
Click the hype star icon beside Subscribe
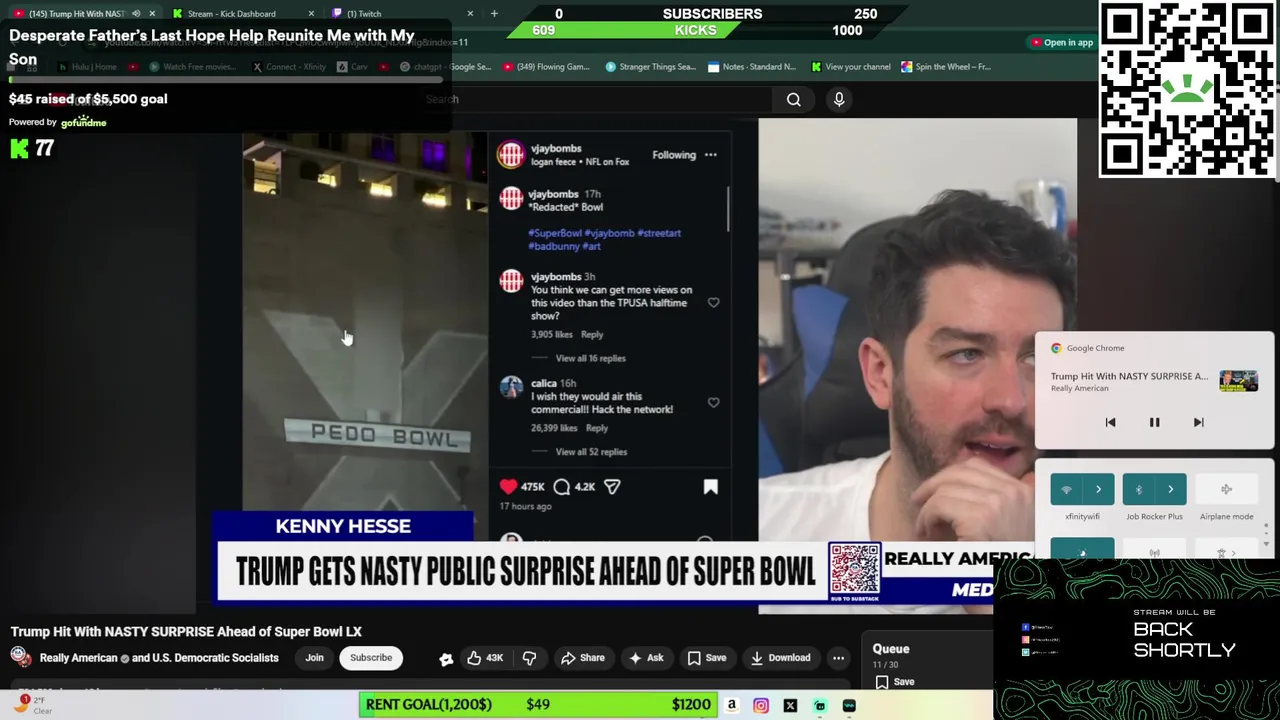coord(446,658)
